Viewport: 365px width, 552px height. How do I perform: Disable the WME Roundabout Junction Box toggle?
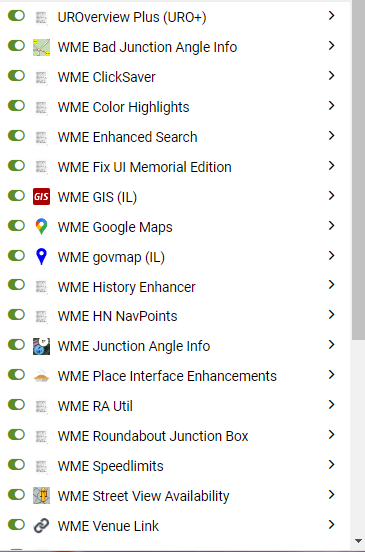16,434
